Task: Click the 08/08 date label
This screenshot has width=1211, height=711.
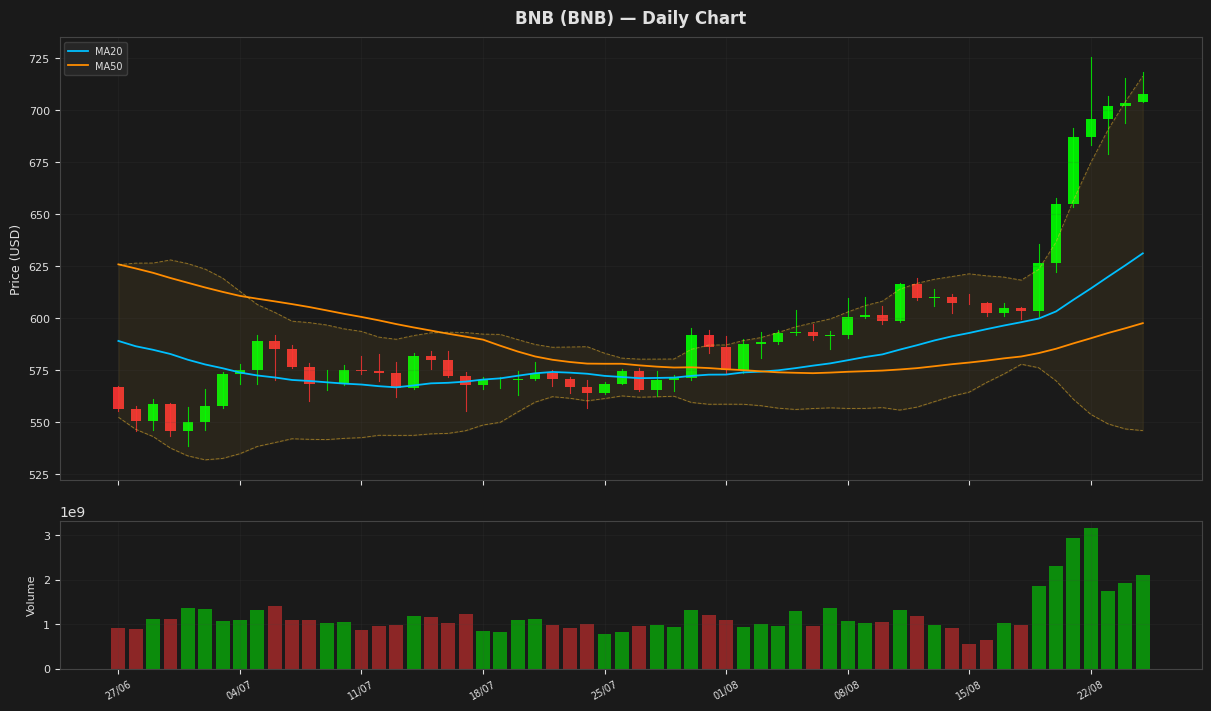Action: (x=847, y=690)
